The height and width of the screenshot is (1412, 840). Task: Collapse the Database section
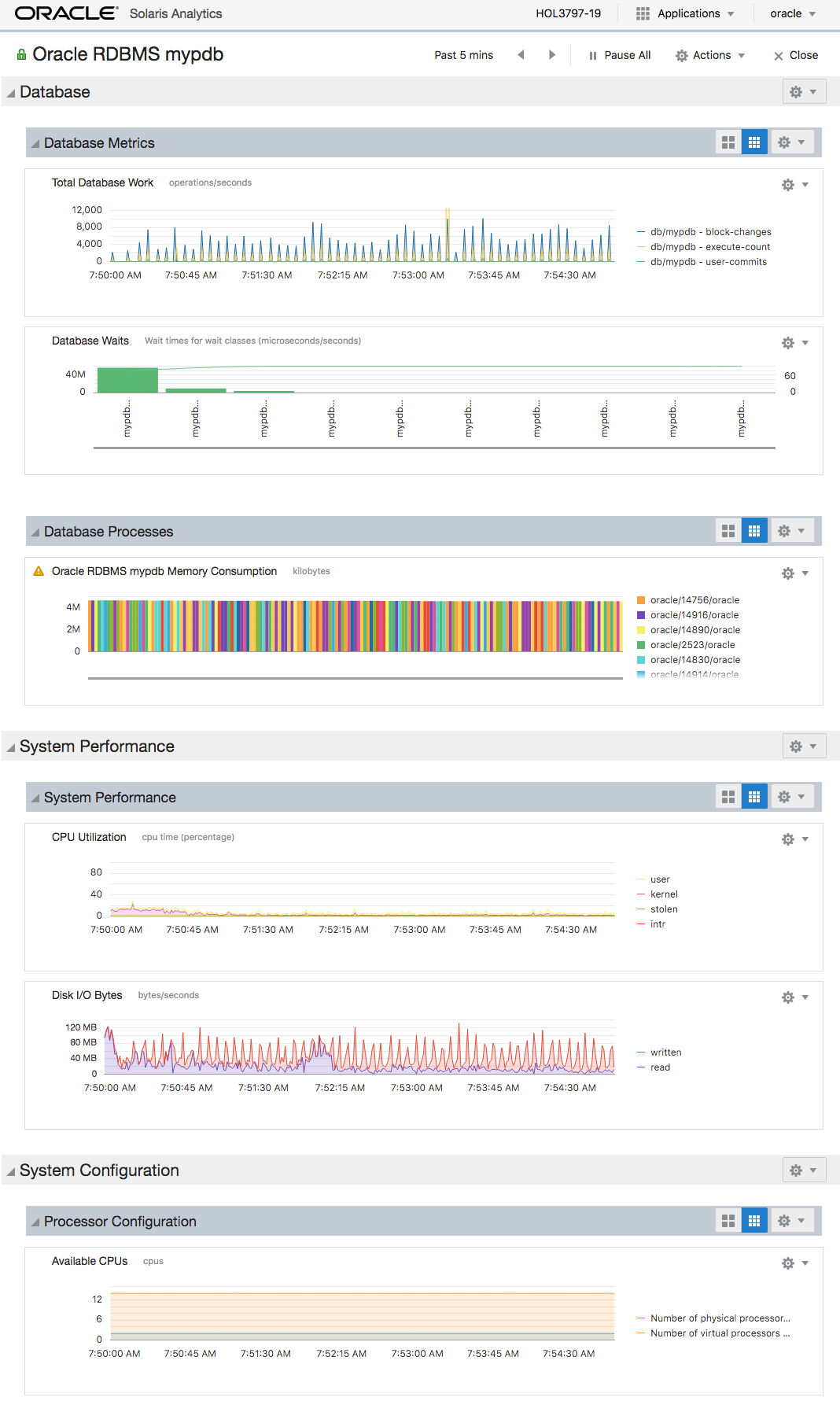tap(11, 93)
